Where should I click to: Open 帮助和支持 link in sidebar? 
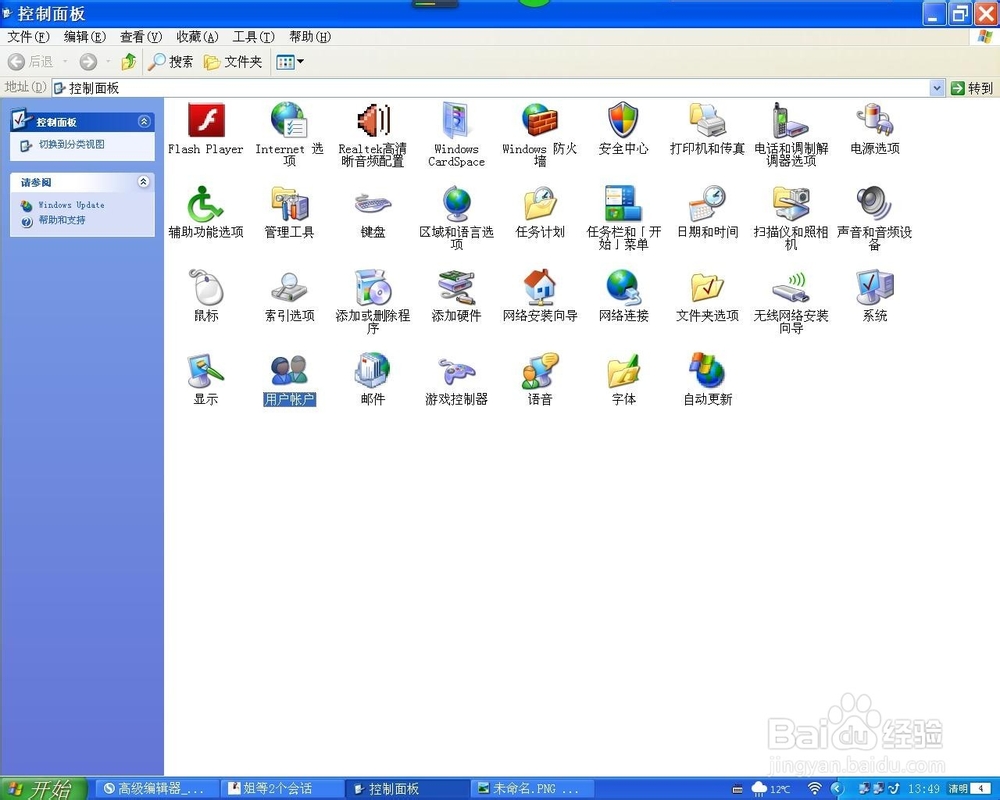pyautogui.click(x=62, y=220)
